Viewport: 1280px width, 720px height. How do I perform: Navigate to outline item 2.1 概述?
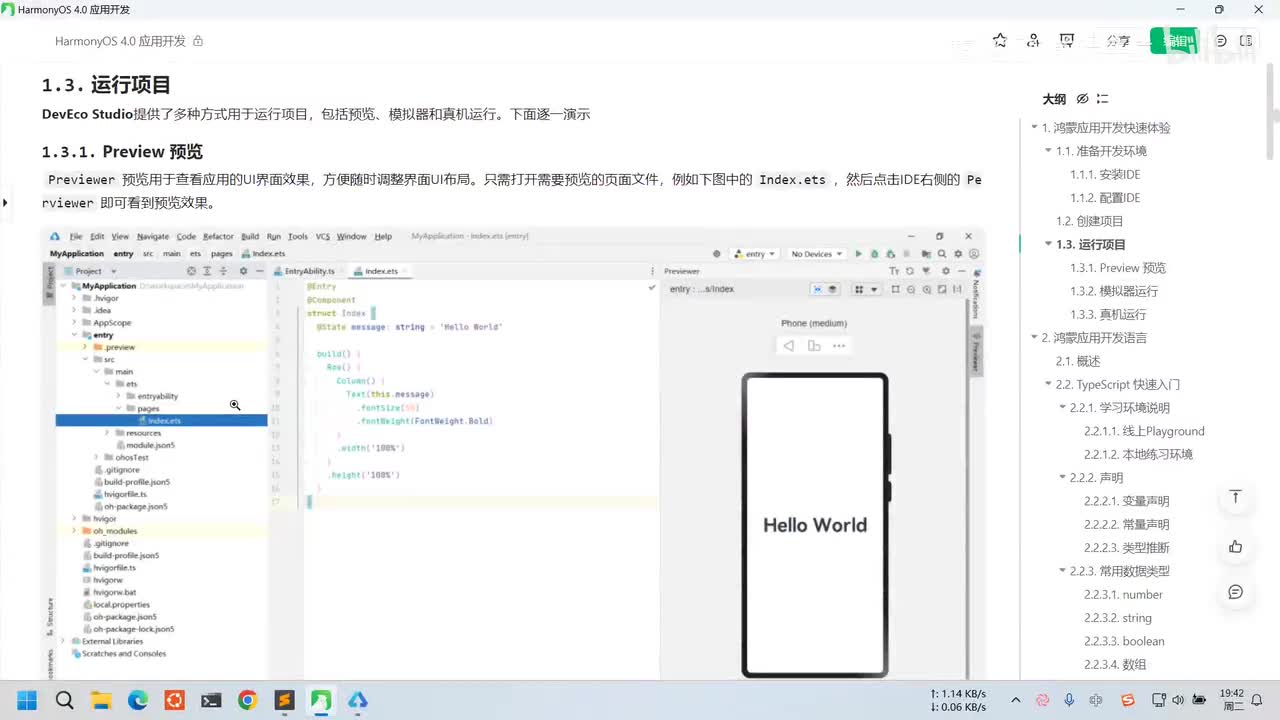pyautogui.click(x=1078, y=361)
